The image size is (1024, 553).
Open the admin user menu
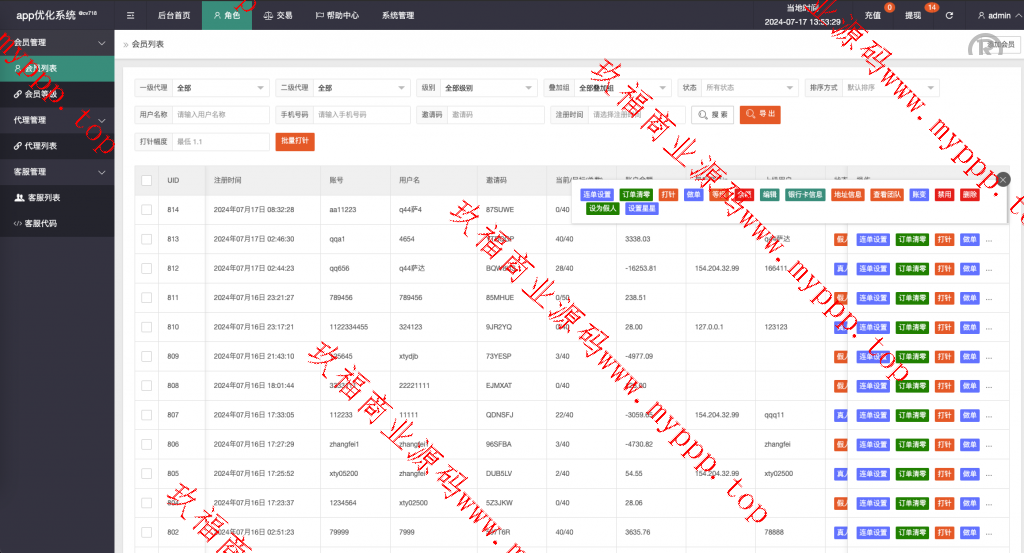[993, 16]
